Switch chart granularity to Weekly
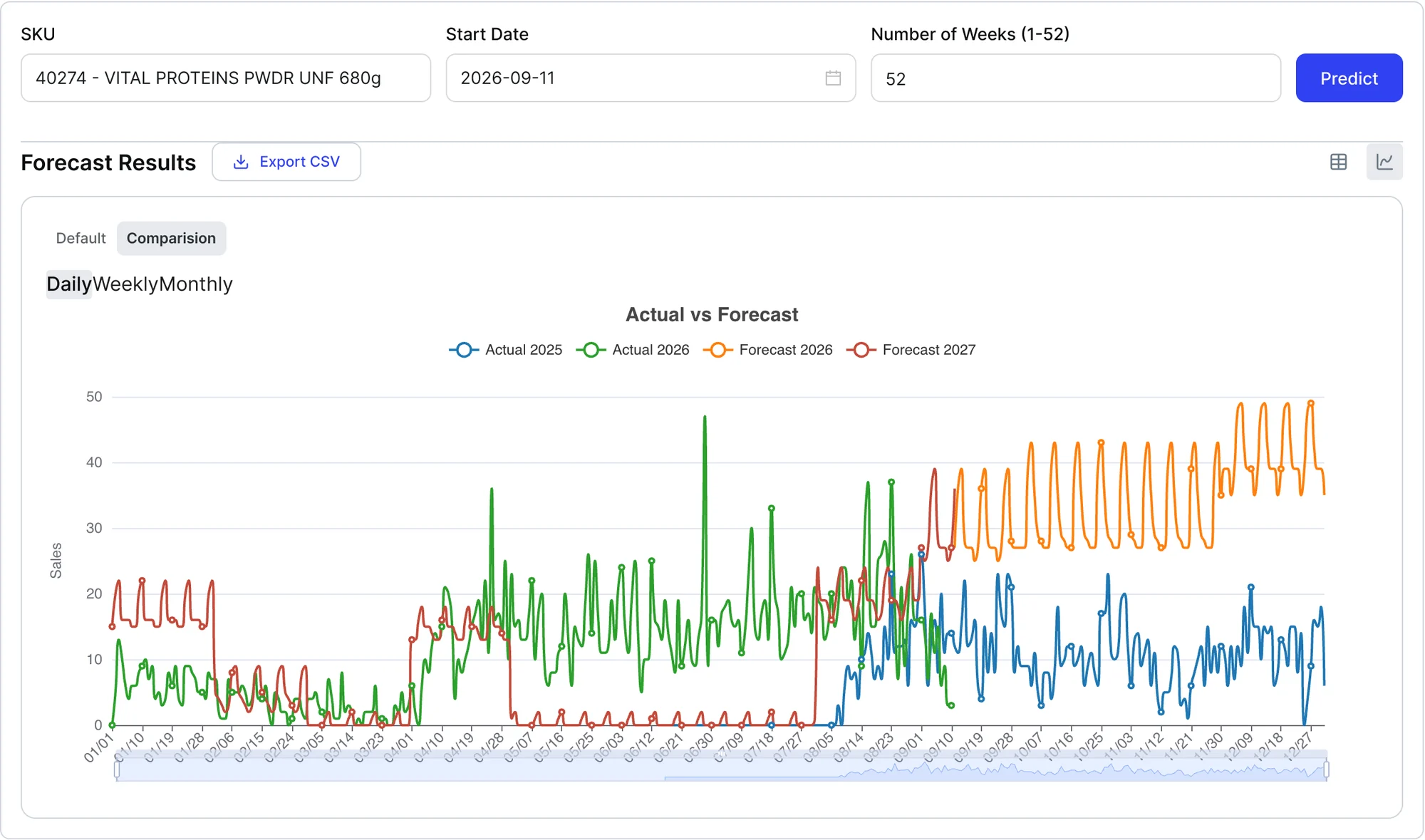 pyautogui.click(x=125, y=284)
